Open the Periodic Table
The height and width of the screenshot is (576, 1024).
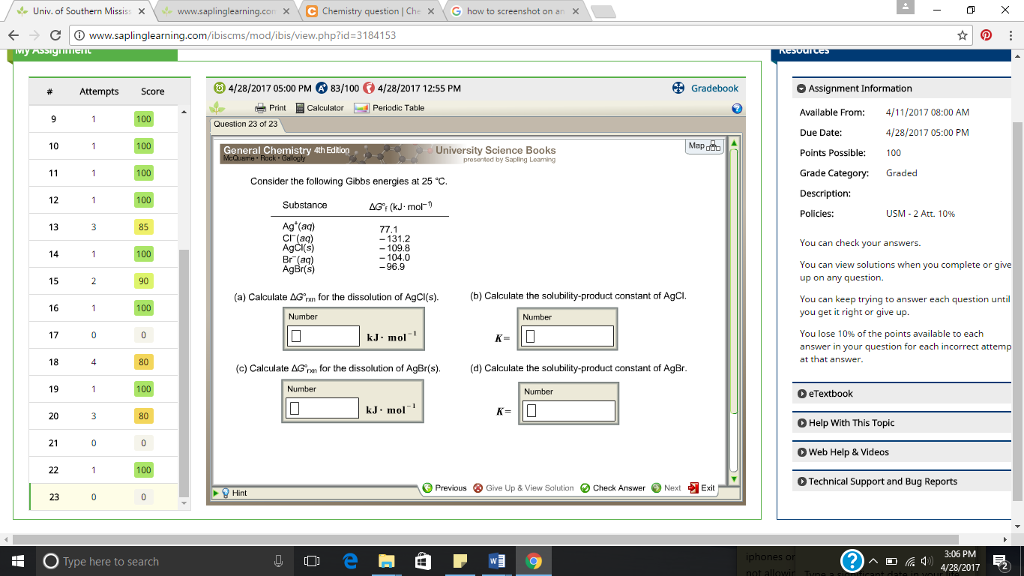click(x=389, y=108)
